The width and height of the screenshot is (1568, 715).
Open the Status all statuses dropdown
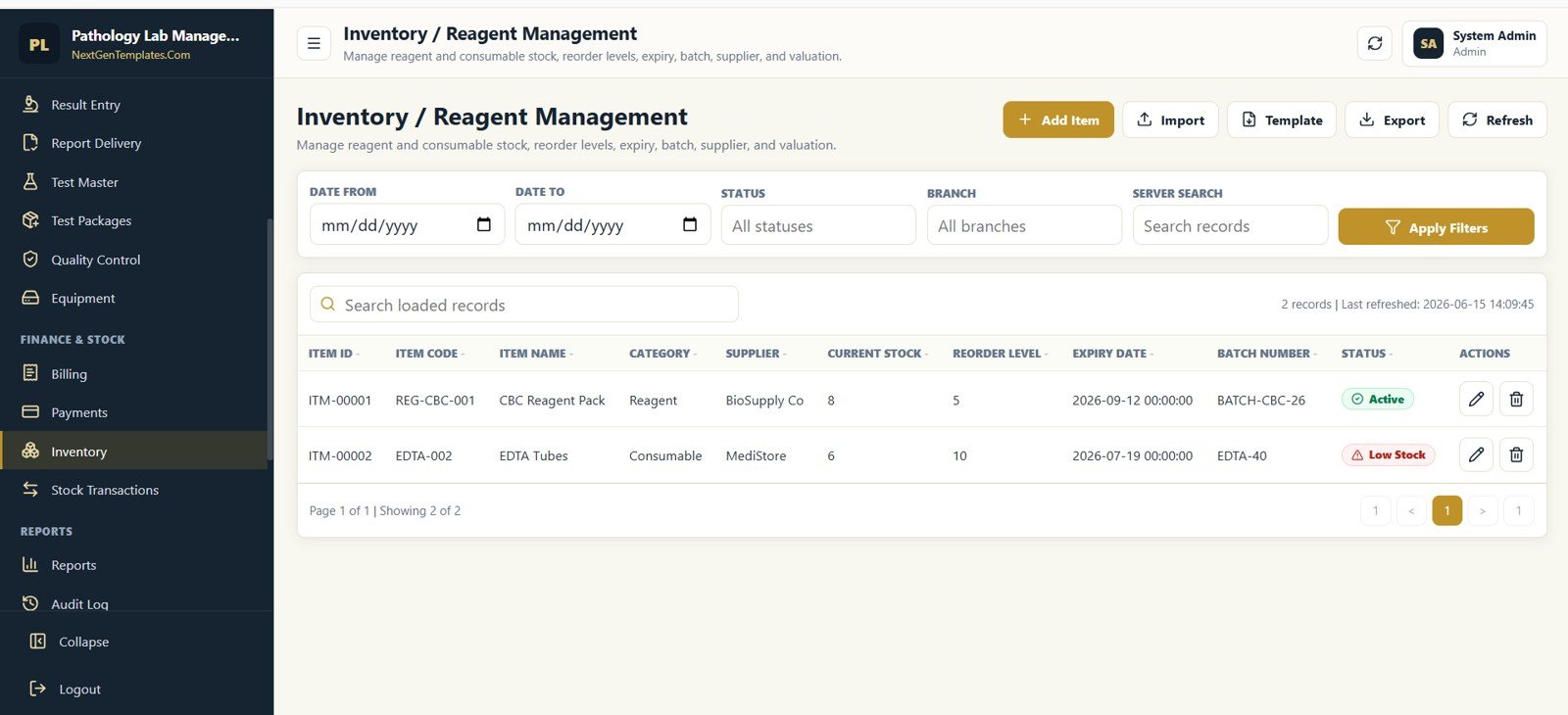(x=818, y=225)
